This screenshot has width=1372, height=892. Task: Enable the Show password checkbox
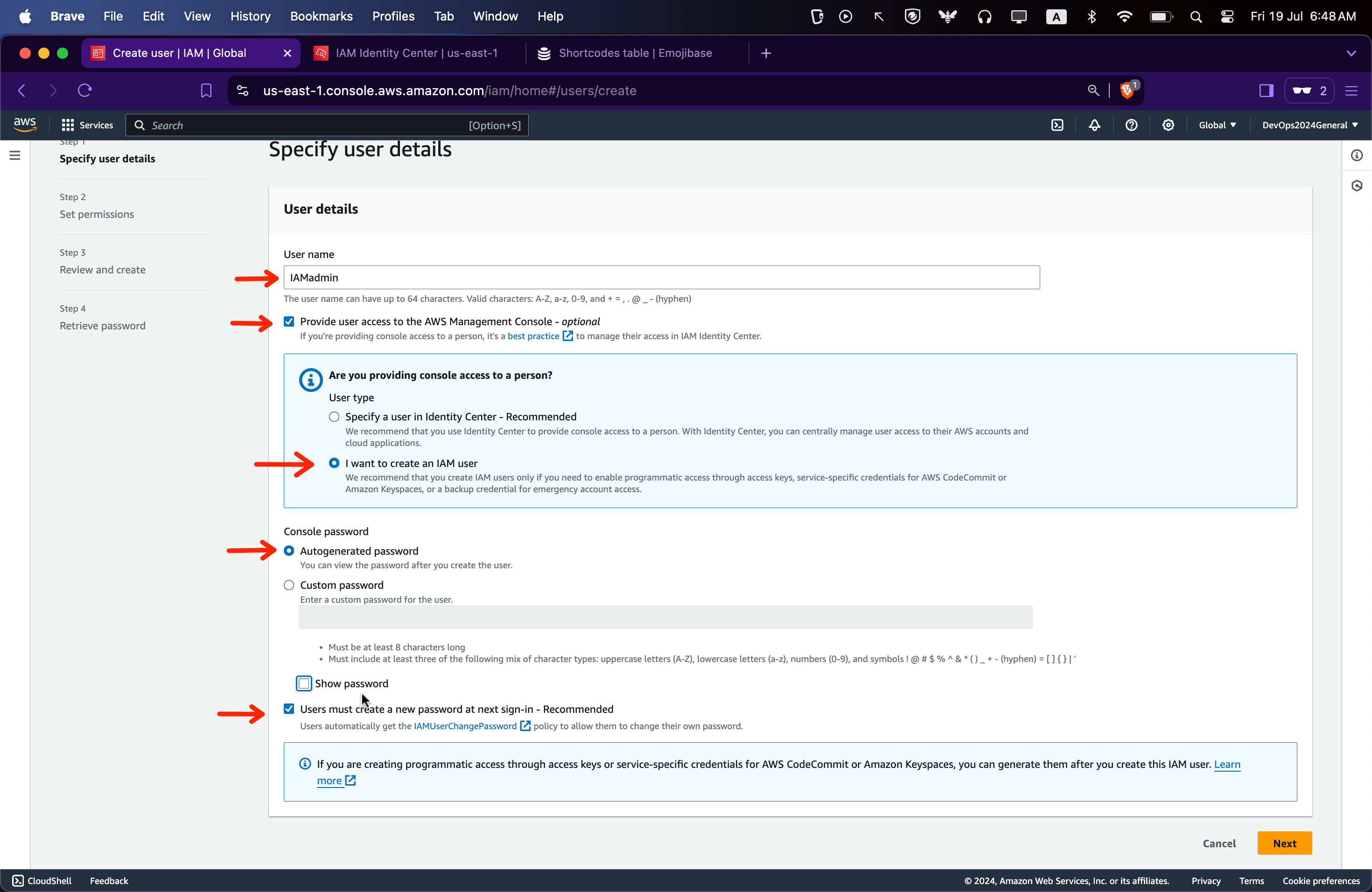pos(304,683)
